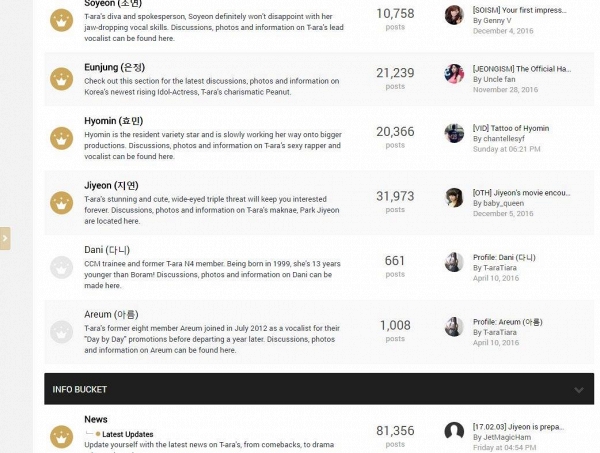This screenshot has height=453, width=600.
Task: Open the Latest Updates subforum
Action: [127, 434]
